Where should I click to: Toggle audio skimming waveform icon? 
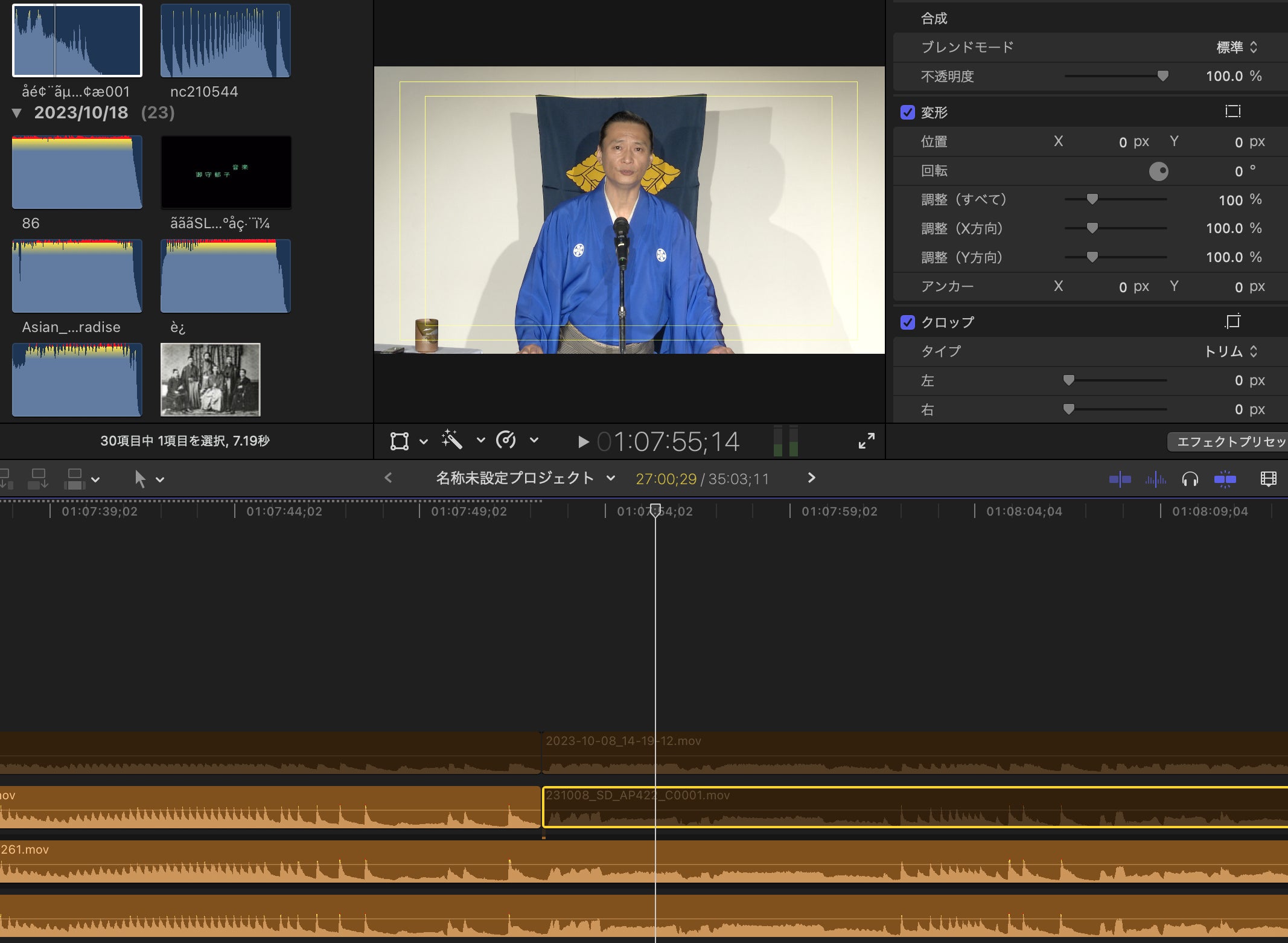1155,480
